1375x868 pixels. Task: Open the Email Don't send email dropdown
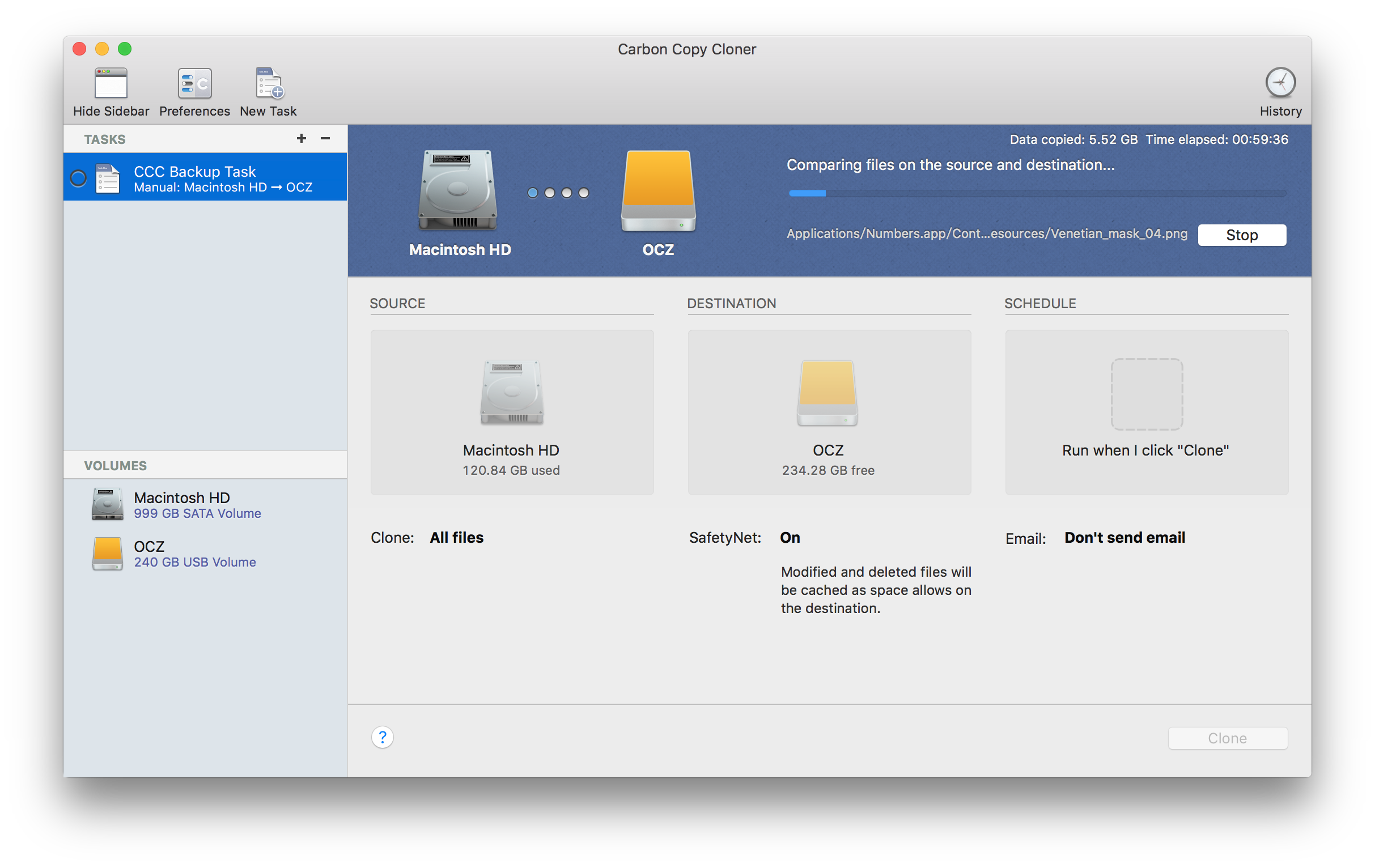(x=1124, y=538)
